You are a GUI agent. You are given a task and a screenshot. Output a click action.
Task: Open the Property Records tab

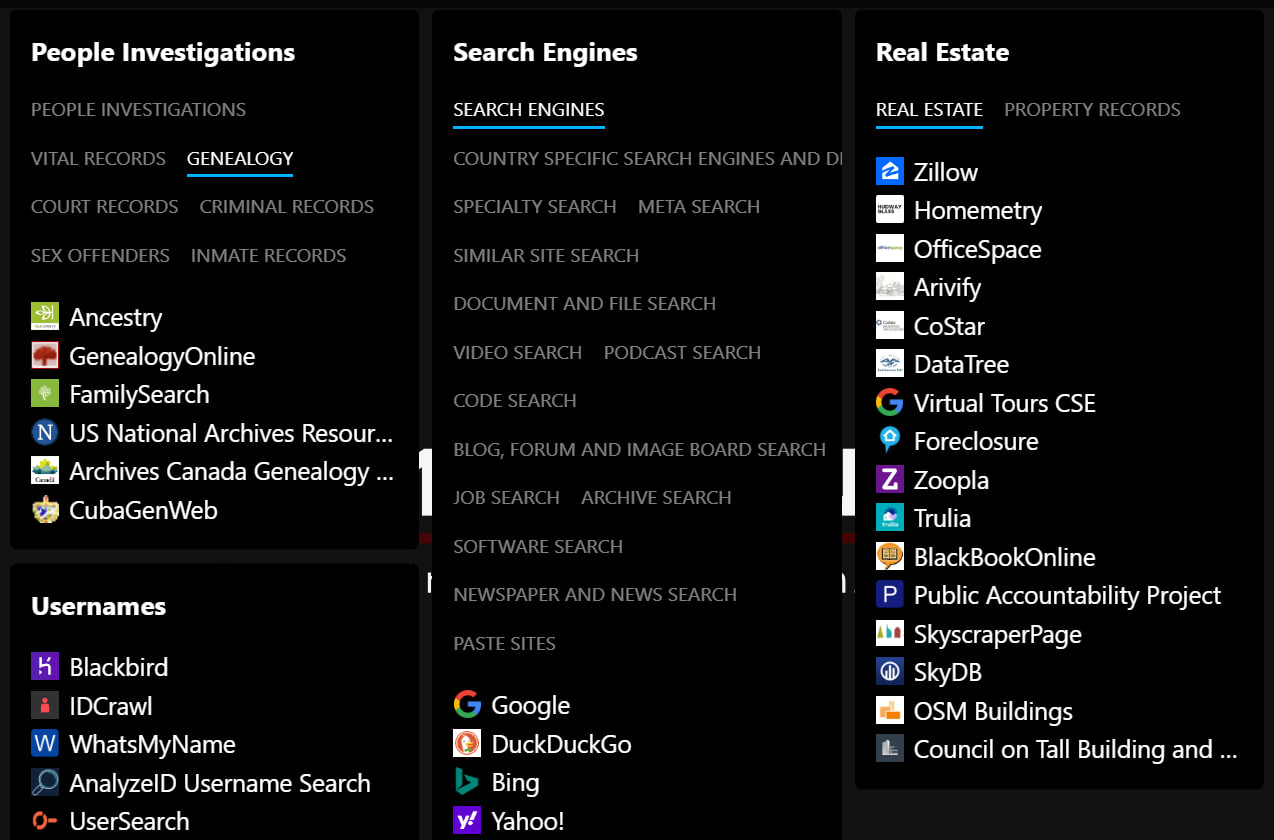pyautogui.click(x=1092, y=110)
